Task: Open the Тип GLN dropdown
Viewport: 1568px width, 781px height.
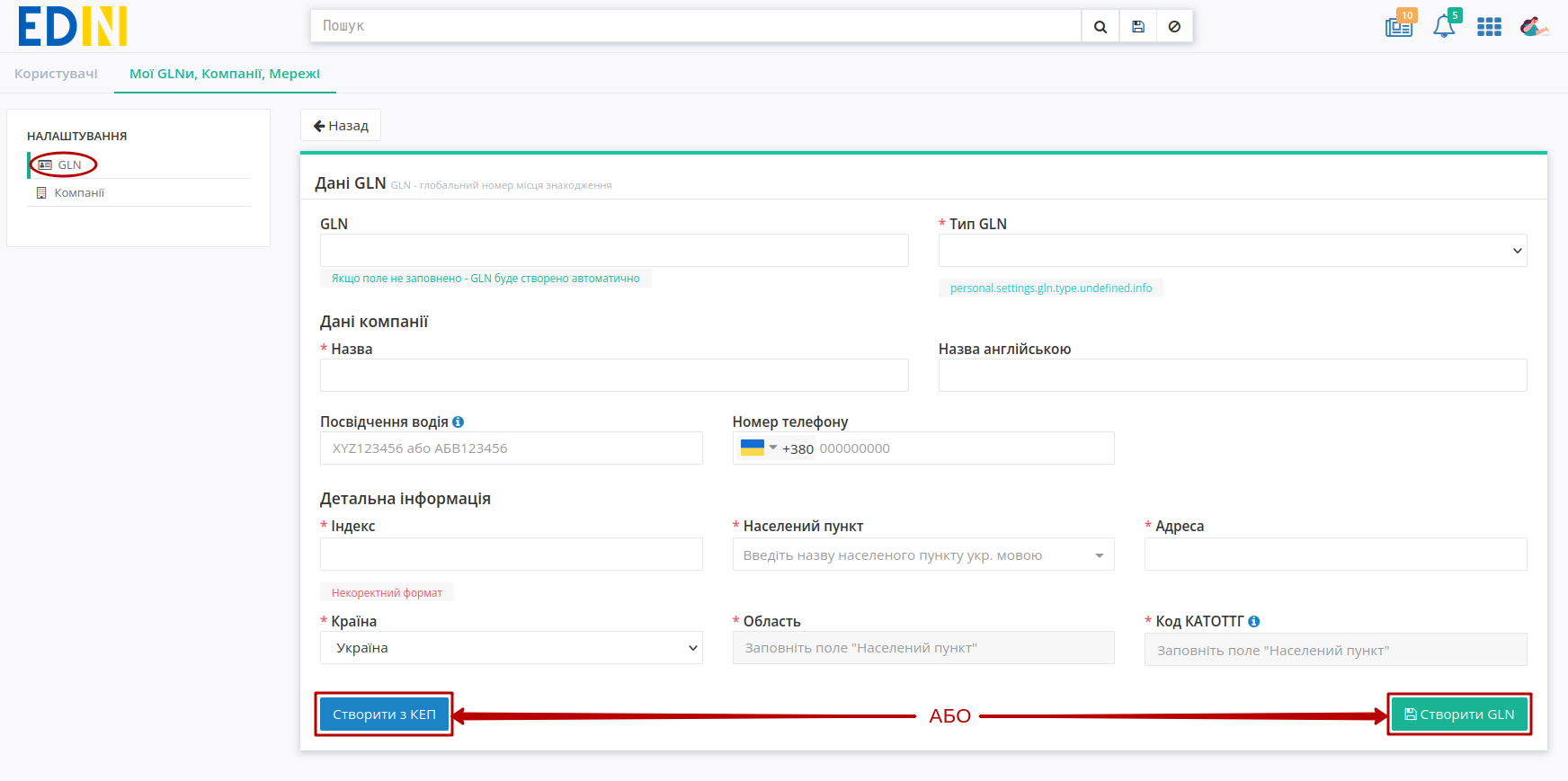Action: (1233, 251)
